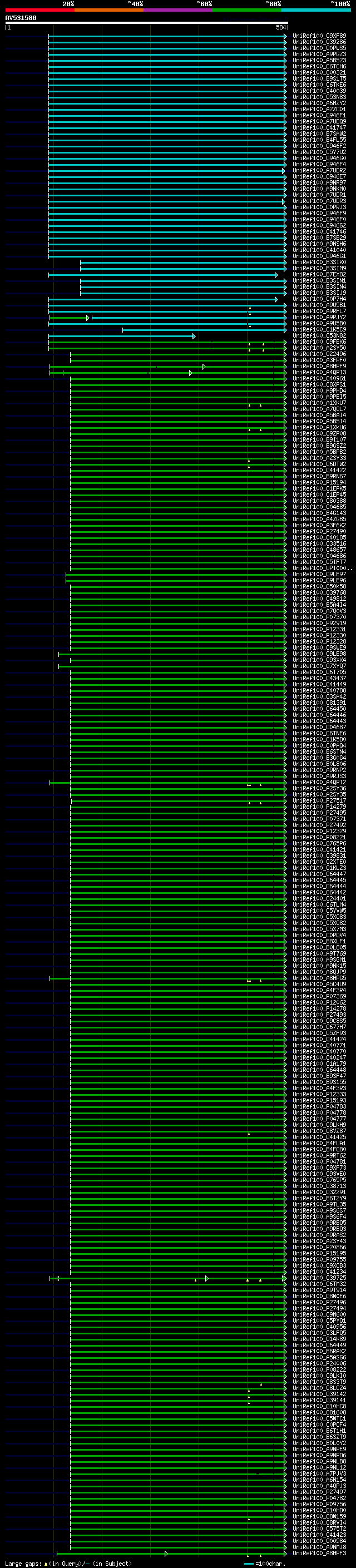Open UniRef100_Q33516 label
This screenshot has height=1568, width=356.
click(319, 543)
